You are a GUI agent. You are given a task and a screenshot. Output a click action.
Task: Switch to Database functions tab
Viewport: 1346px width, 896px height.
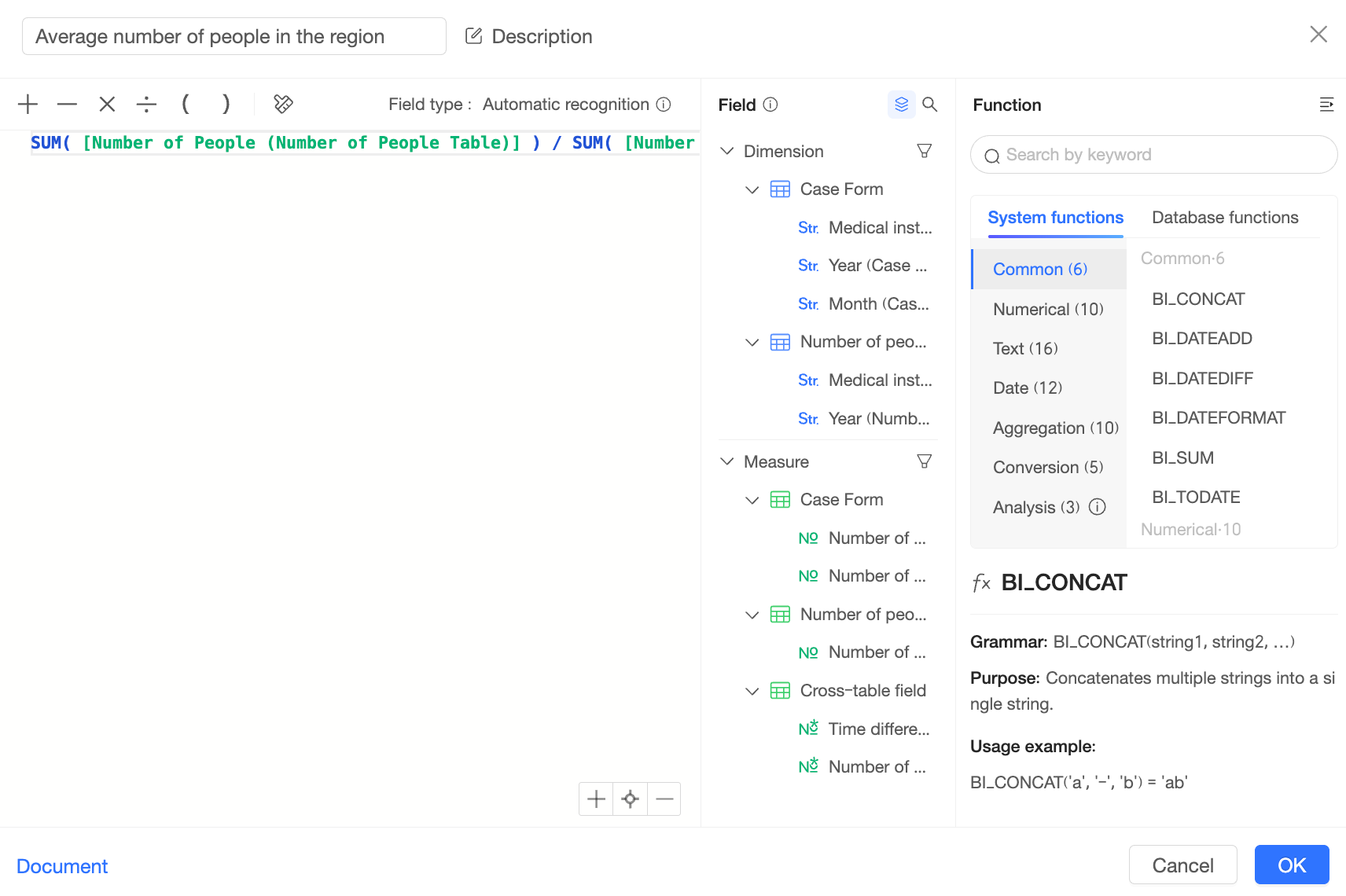tap(1225, 218)
